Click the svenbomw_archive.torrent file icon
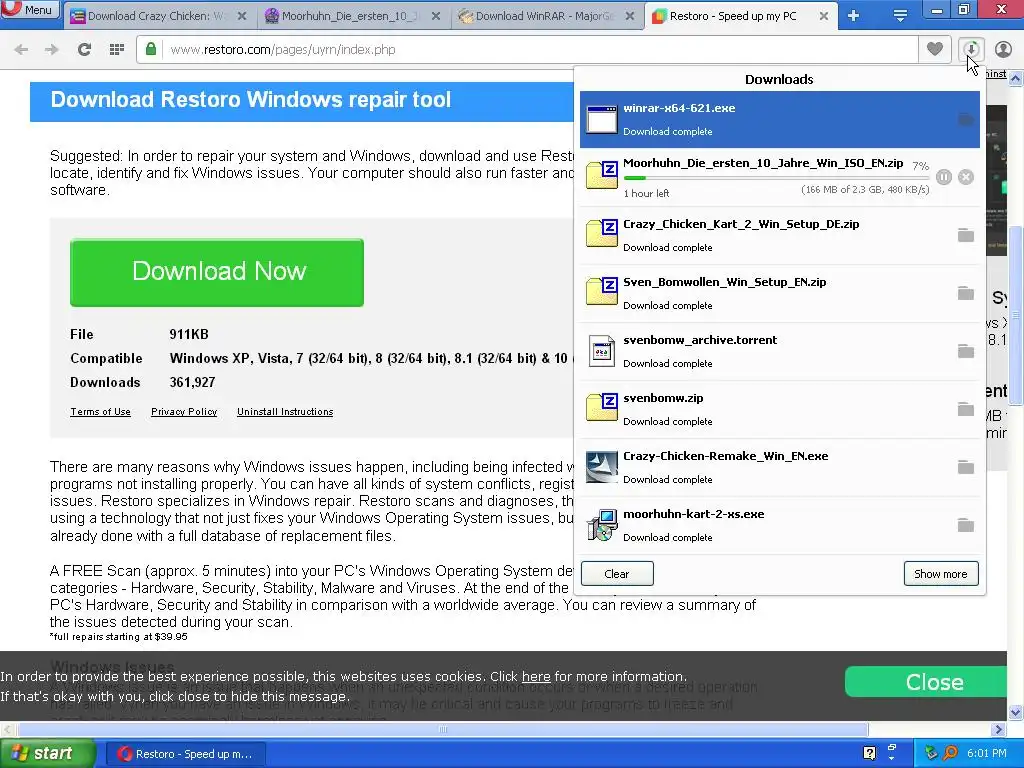Screen dimensions: 1024x768 pyautogui.click(x=601, y=351)
